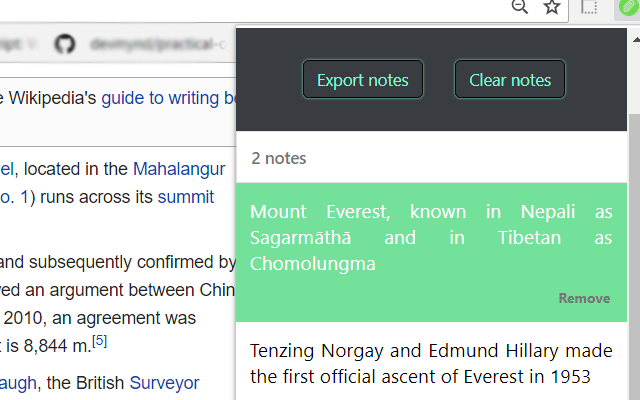Remove the Mount Everest note
Image resolution: width=640 pixels, height=400 pixels.
(x=584, y=298)
